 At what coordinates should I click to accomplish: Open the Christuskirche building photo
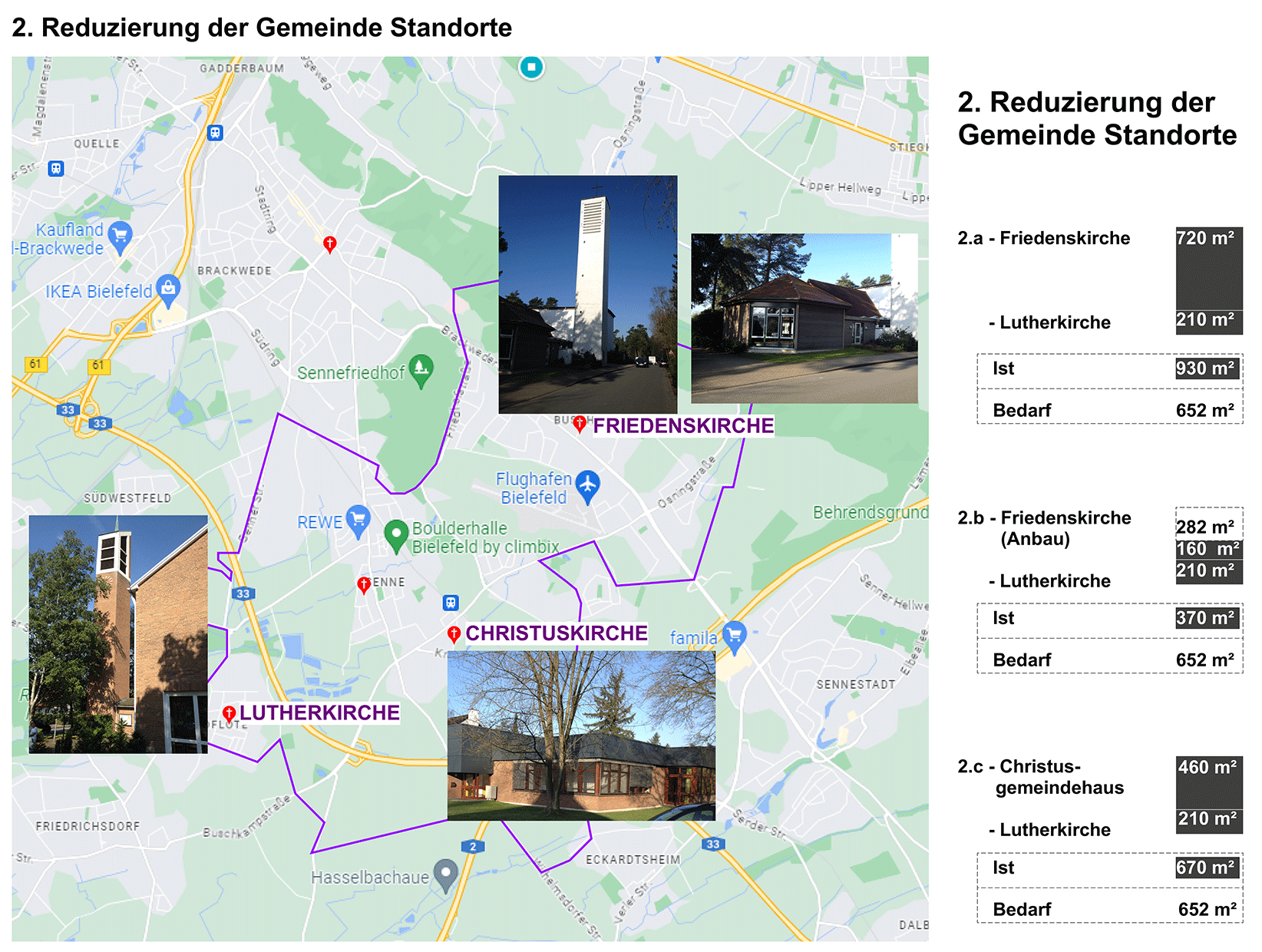581,735
